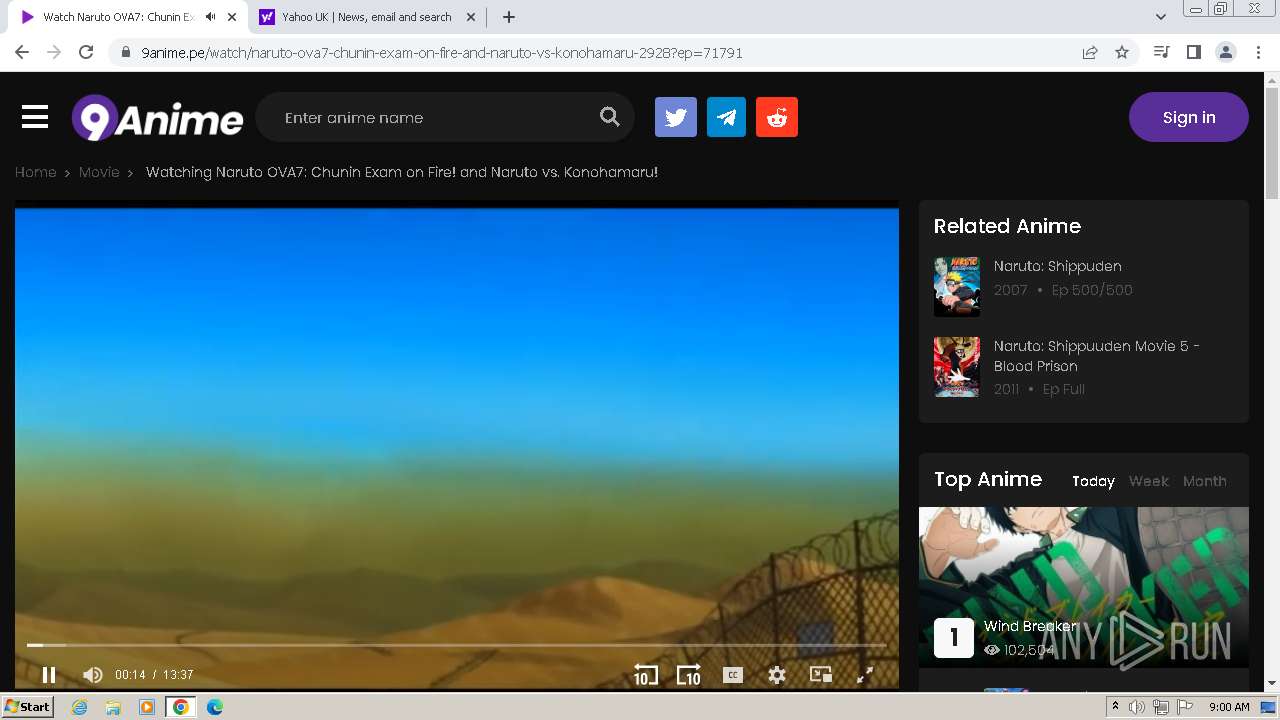Open the Chrome three-dot menu
The height and width of the screenshot is (720, 1280).
[x=1258, y=53]
